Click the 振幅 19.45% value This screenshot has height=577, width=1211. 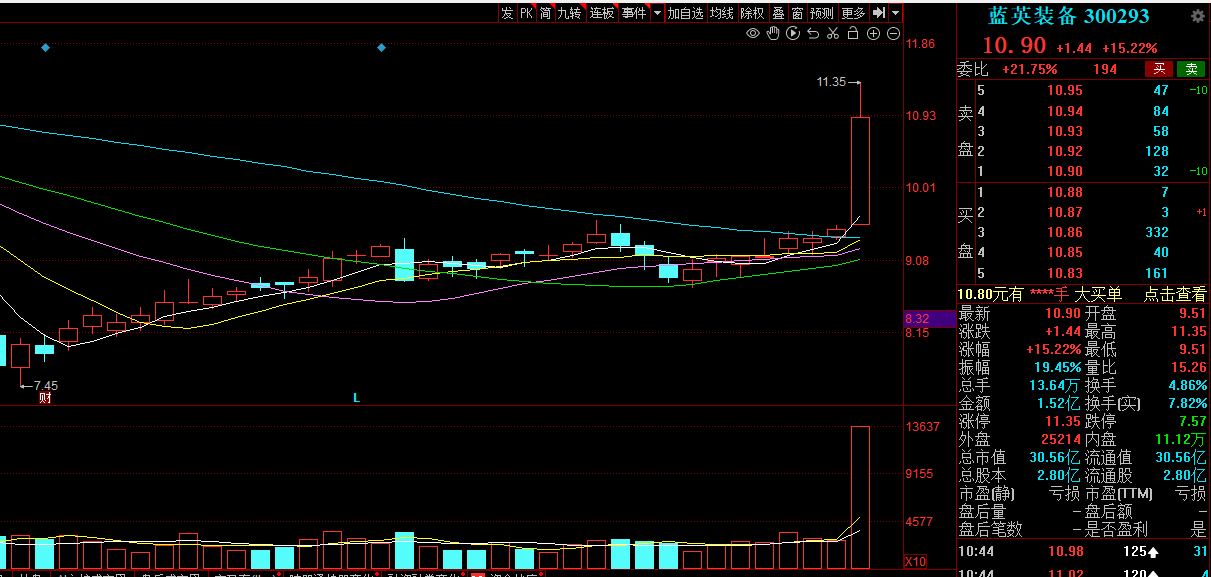pyautogui.click(x=1056, y=367)
